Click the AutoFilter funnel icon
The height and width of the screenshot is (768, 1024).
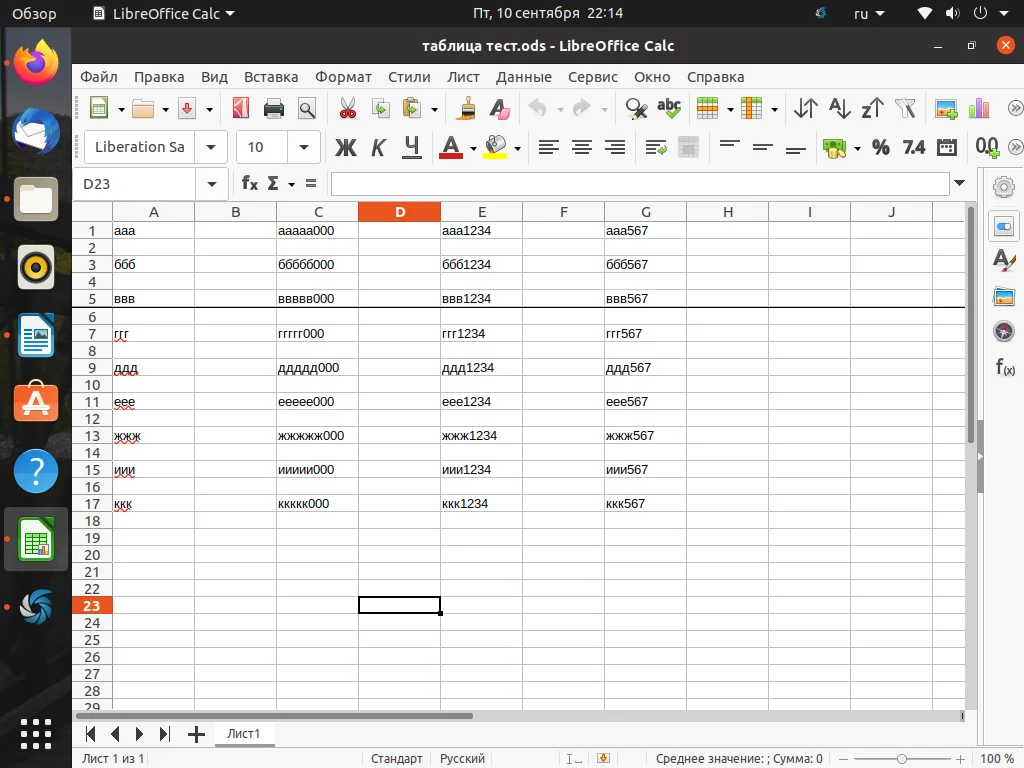905,109
